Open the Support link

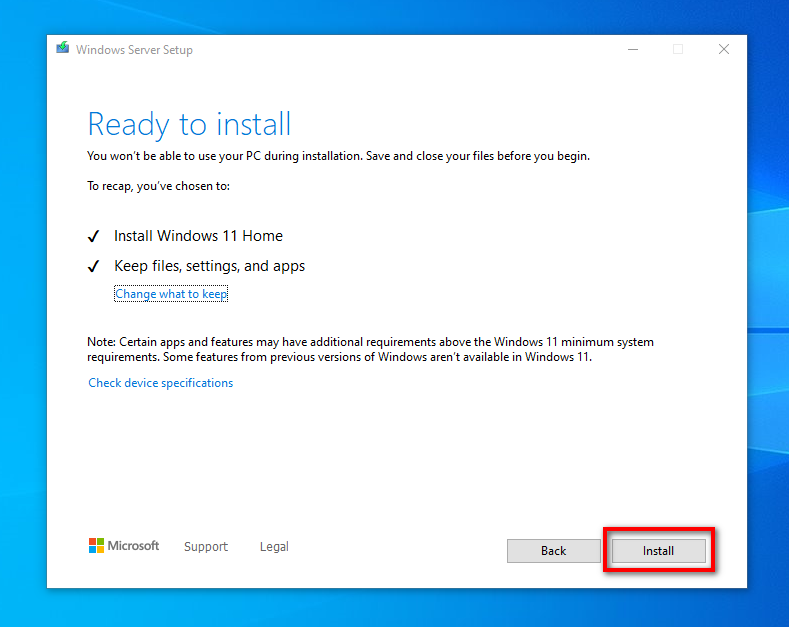pos(206,546)
